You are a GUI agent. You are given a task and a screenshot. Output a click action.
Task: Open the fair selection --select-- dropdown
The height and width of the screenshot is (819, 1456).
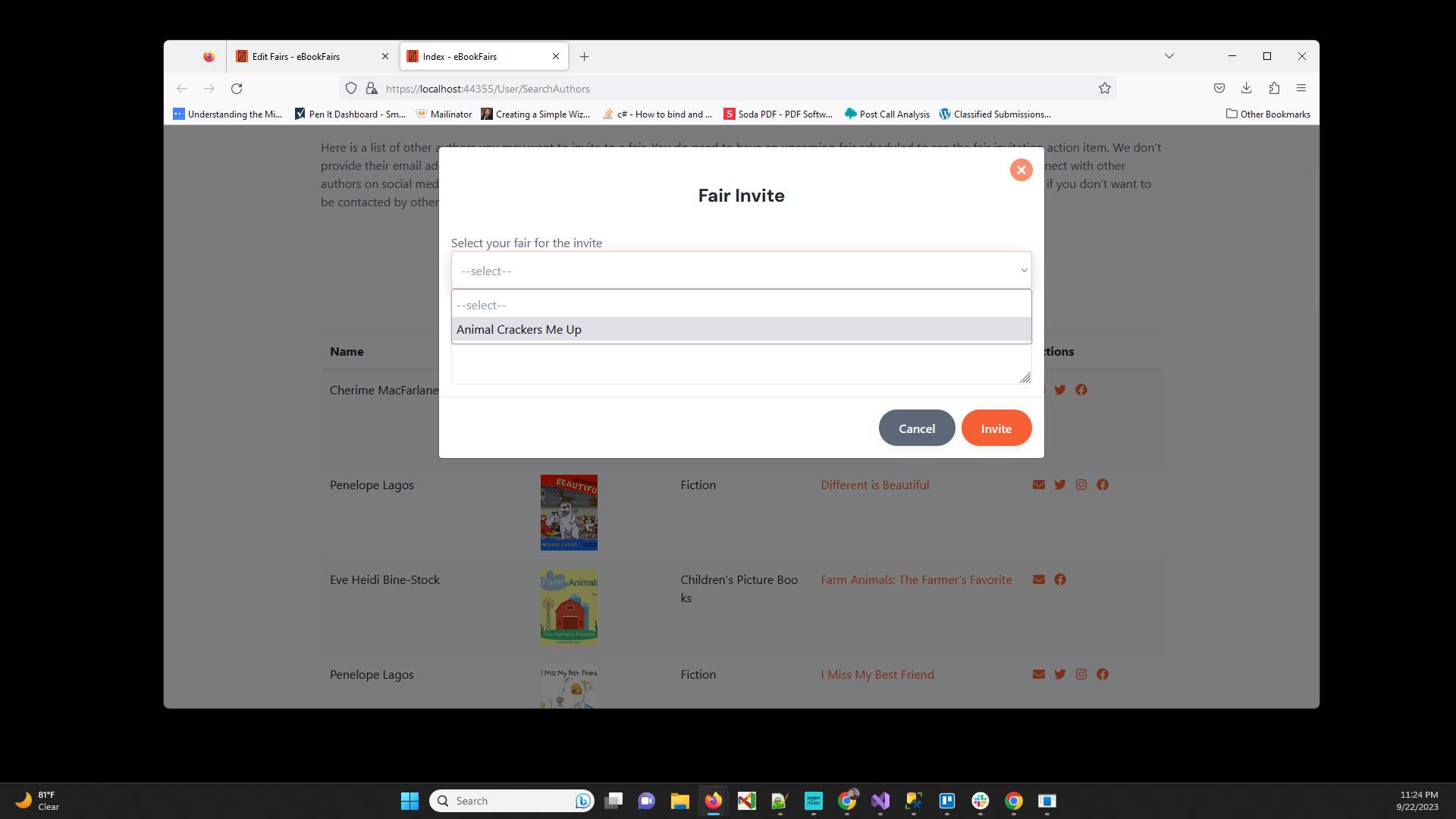[x=741, y=269]
